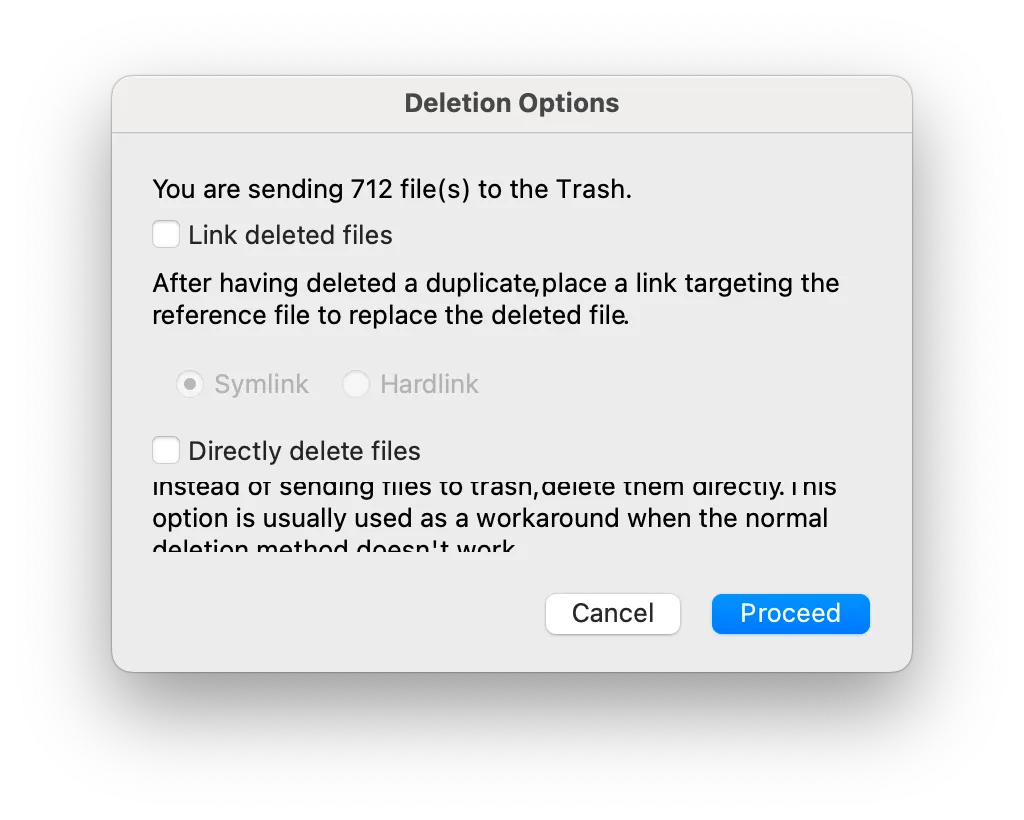Check the Directly delete files option
The height and width of the screenshot is (820, 1024).
point(166,450)
